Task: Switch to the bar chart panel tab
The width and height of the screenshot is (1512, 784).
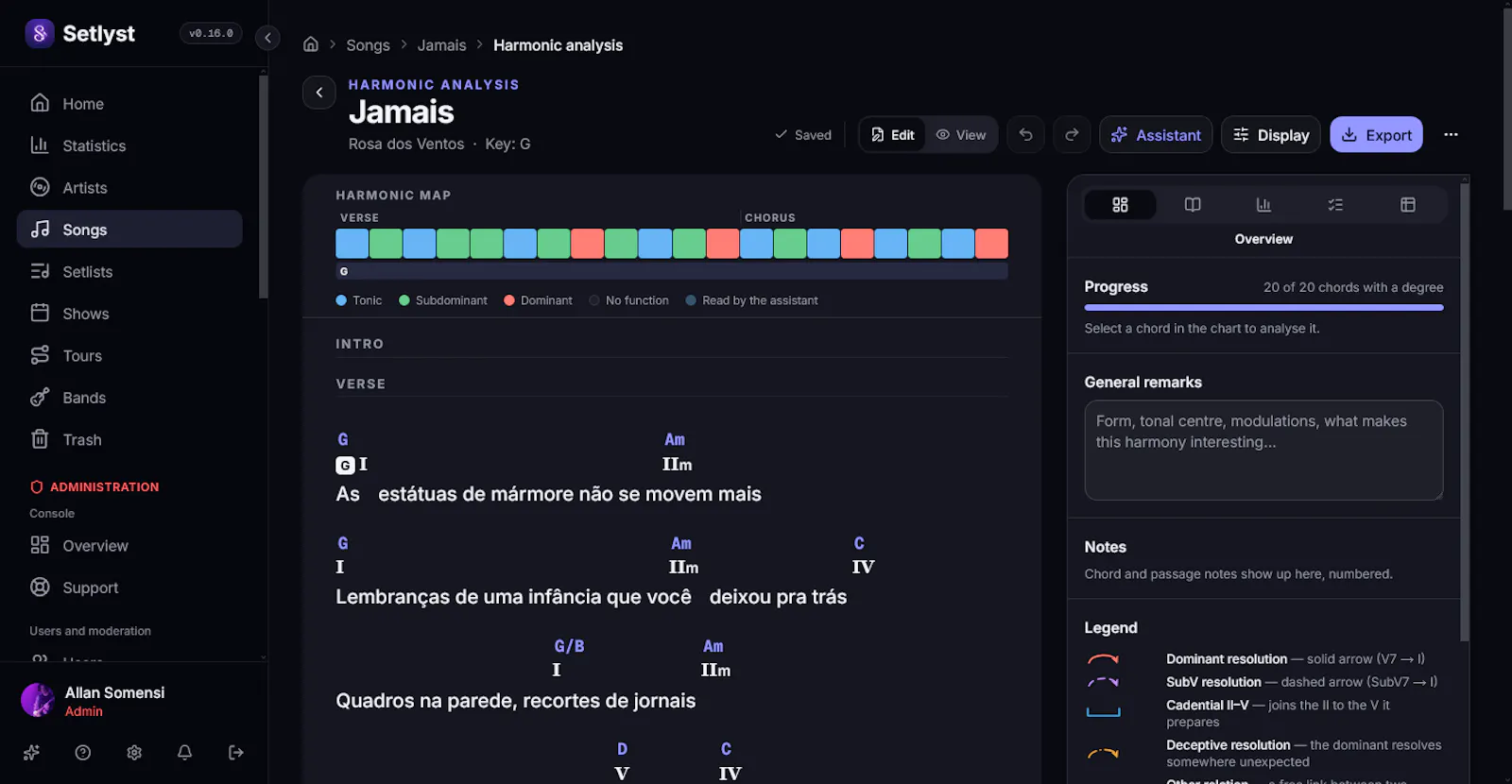Action: [x=1263, y=205]
